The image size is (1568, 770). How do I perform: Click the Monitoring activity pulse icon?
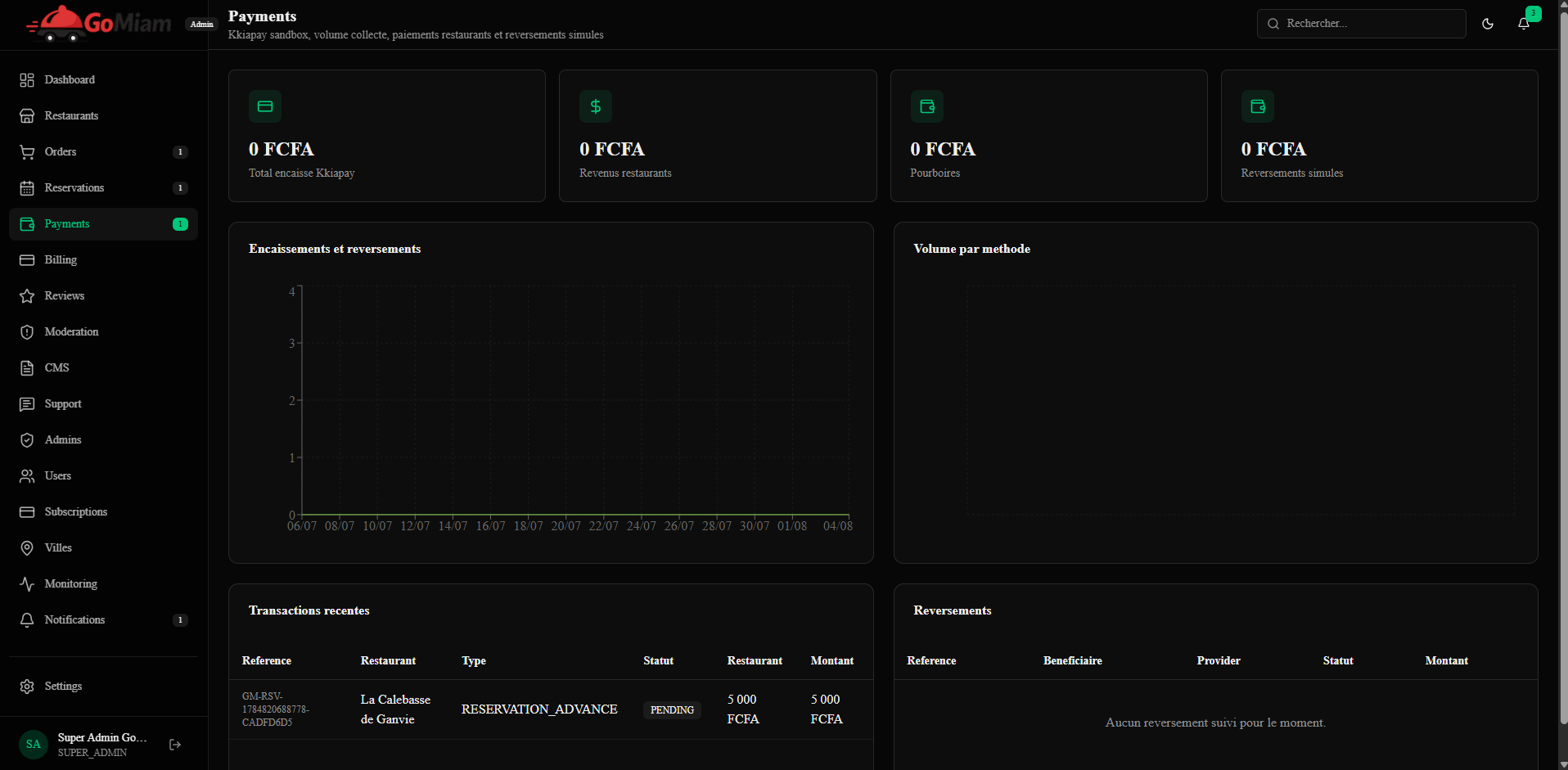coord(27,584)
